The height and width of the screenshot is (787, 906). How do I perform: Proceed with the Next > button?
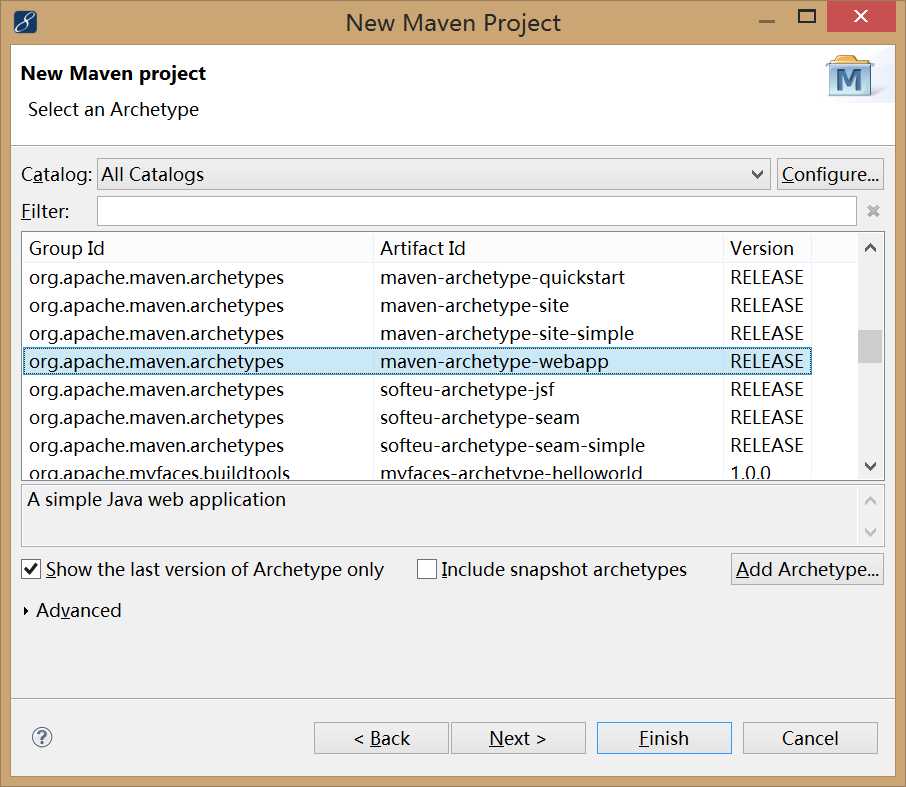point(518,738)
